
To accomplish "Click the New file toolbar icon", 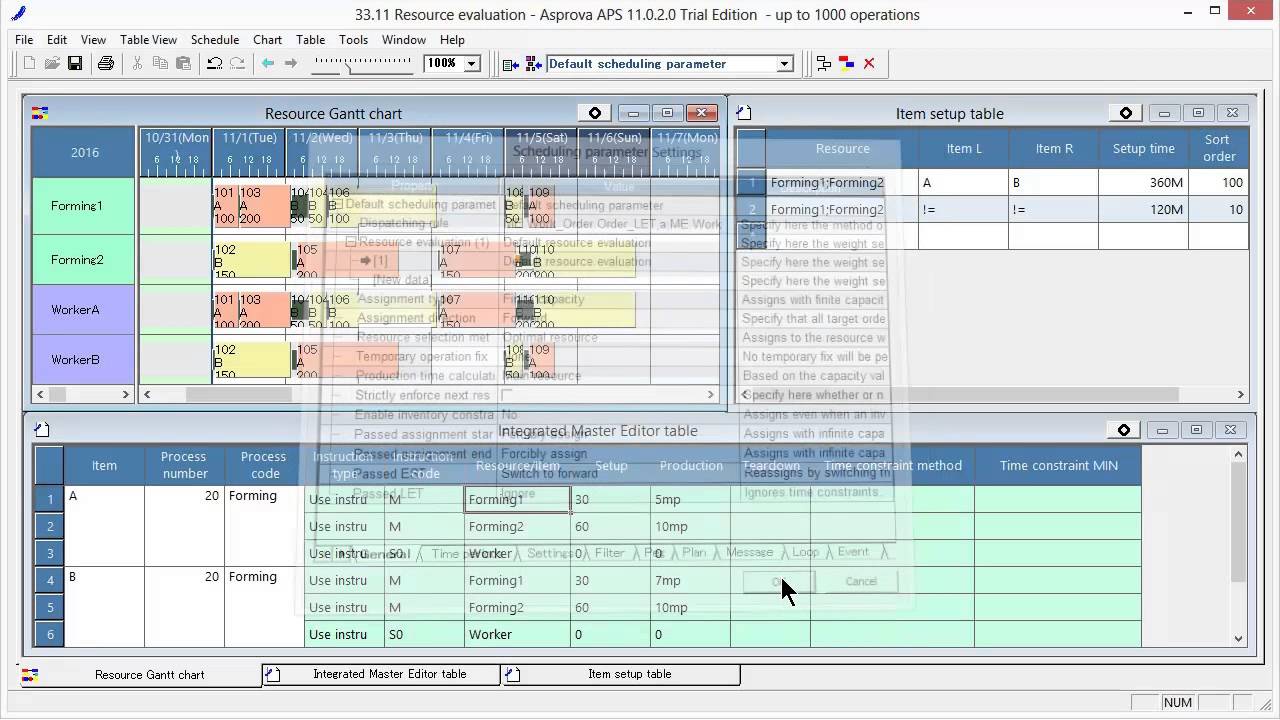I will click(29, 63).
